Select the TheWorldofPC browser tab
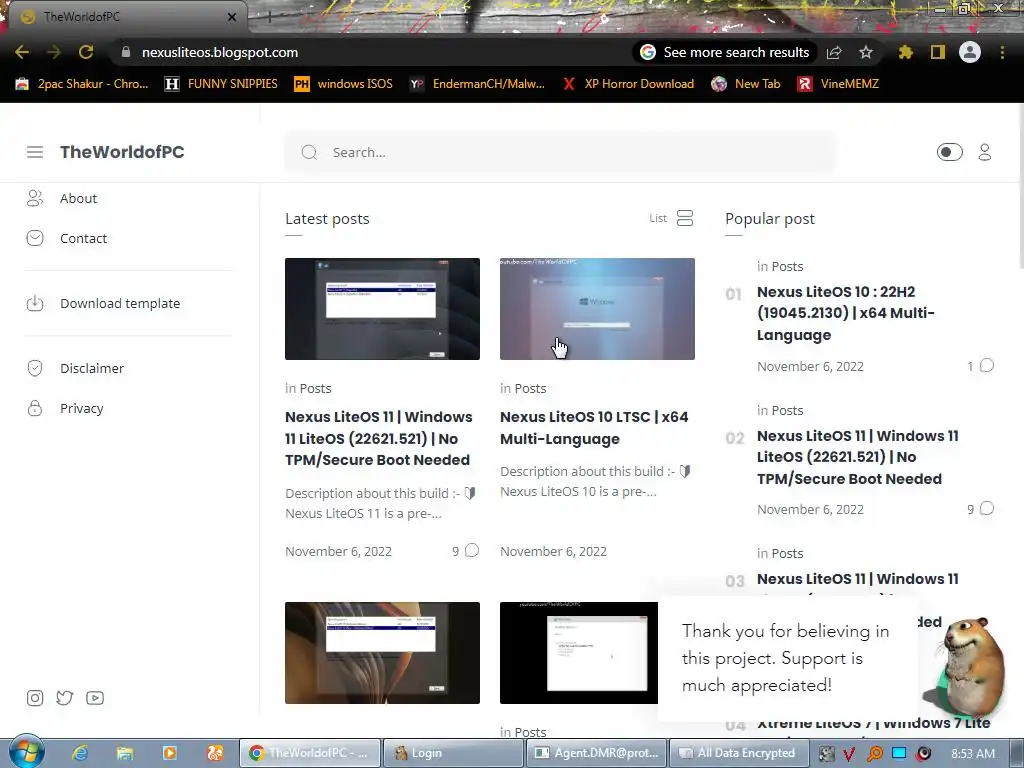This screenshot has height=768, width=1024. point(124,17)
